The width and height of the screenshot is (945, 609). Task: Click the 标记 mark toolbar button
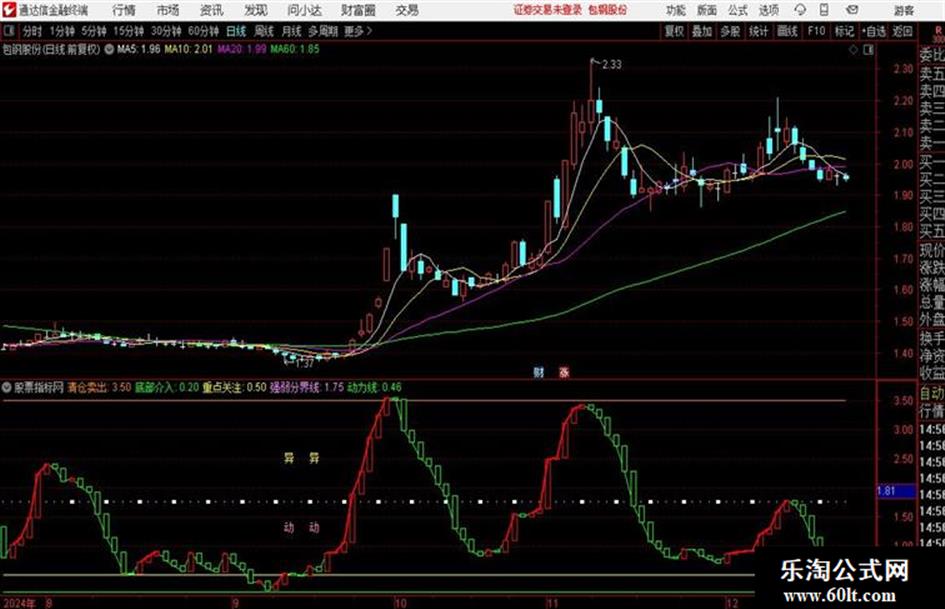coord(844,31)
